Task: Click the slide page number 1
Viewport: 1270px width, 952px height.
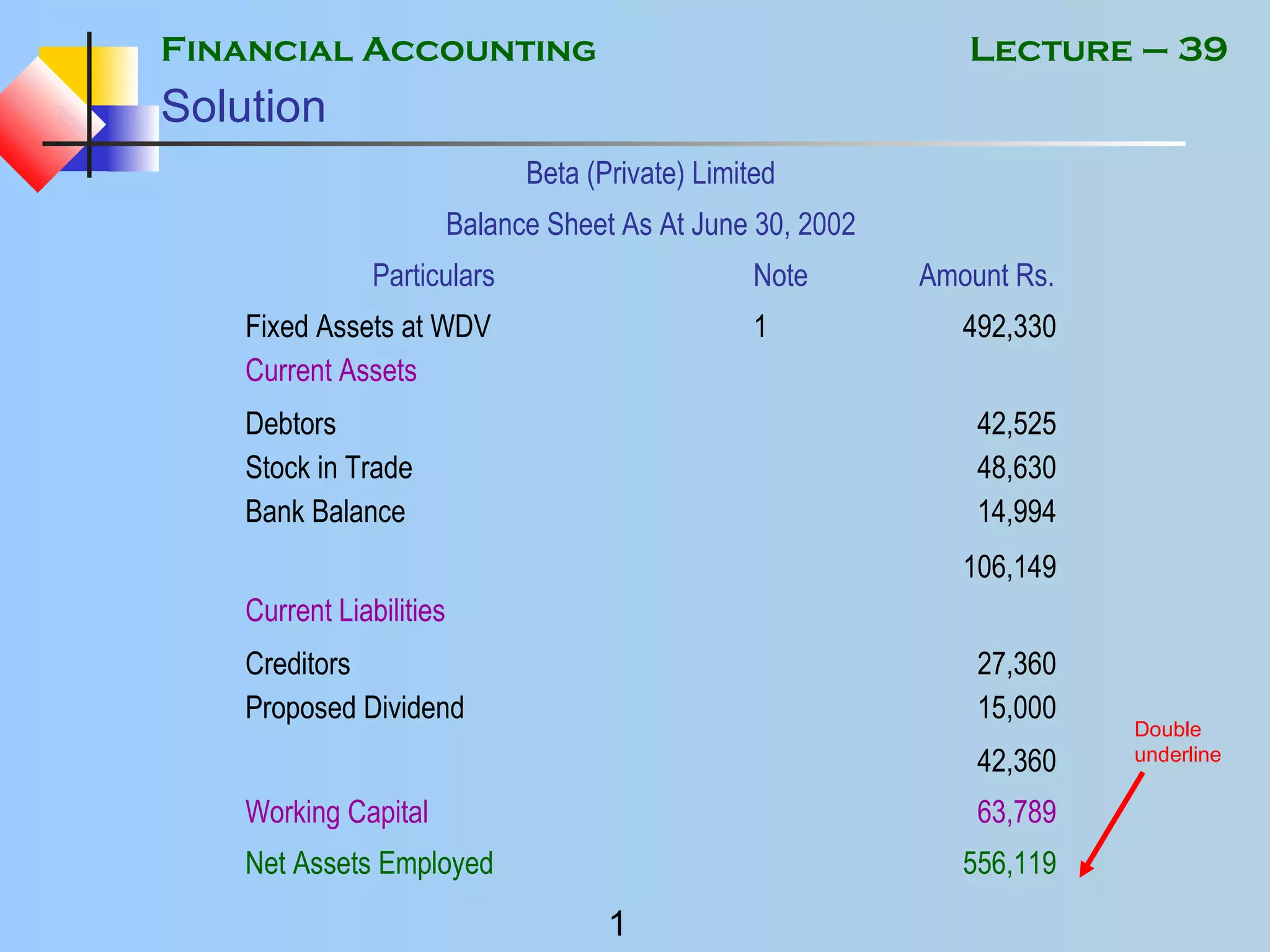Action: click(617, 923)
